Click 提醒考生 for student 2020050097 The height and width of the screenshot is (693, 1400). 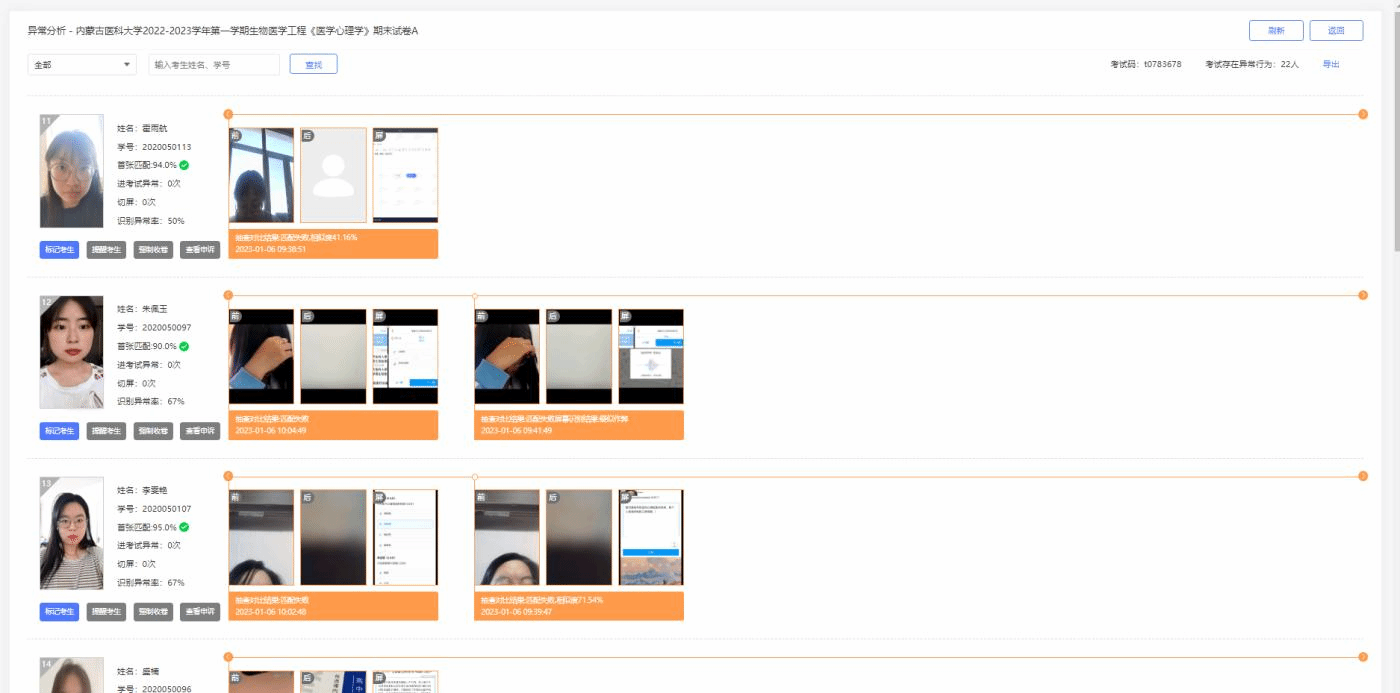(106, 431)
